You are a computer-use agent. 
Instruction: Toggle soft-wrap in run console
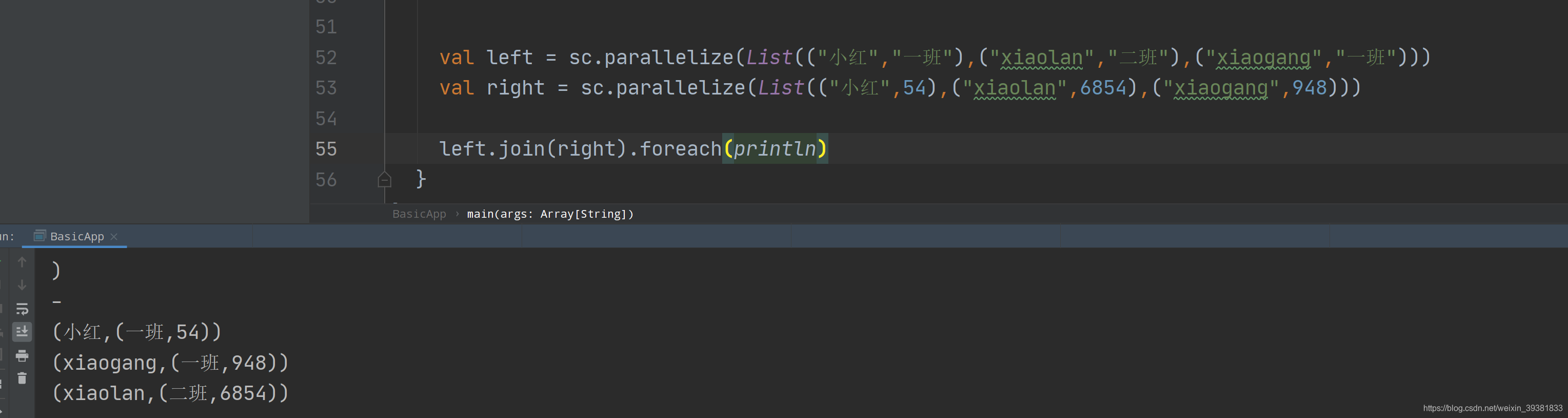(22, 309)
